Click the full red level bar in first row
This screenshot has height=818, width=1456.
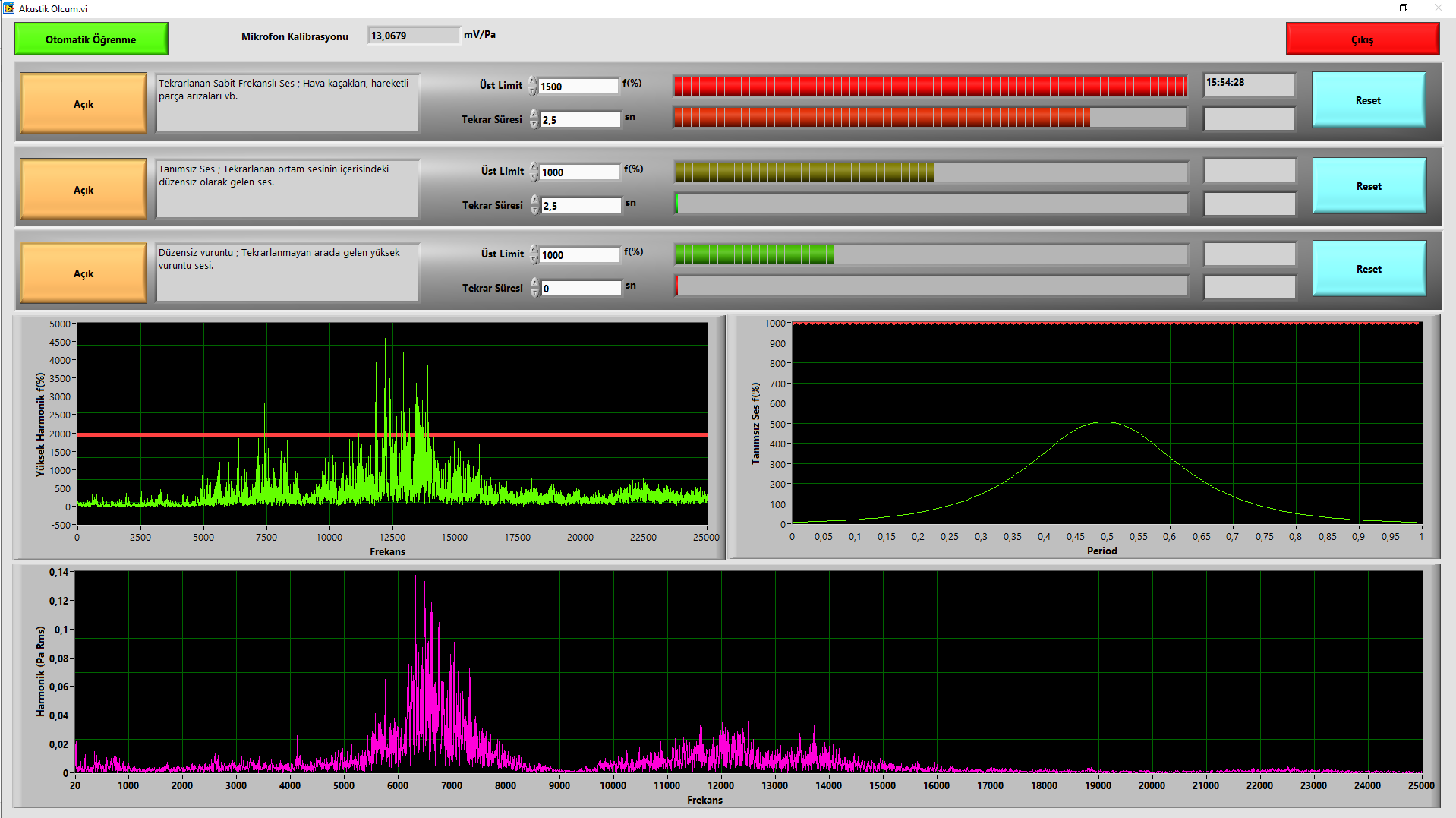[930, 86]
